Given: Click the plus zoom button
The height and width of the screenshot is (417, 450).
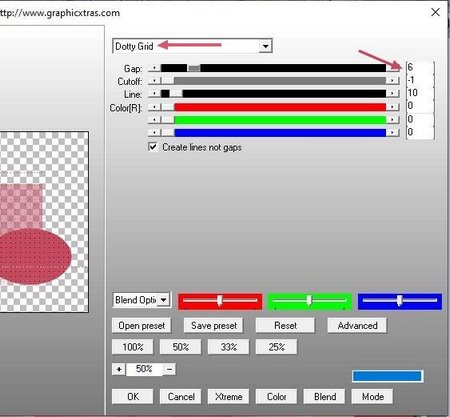Looking at the screenshot, I should pos(119,369).
